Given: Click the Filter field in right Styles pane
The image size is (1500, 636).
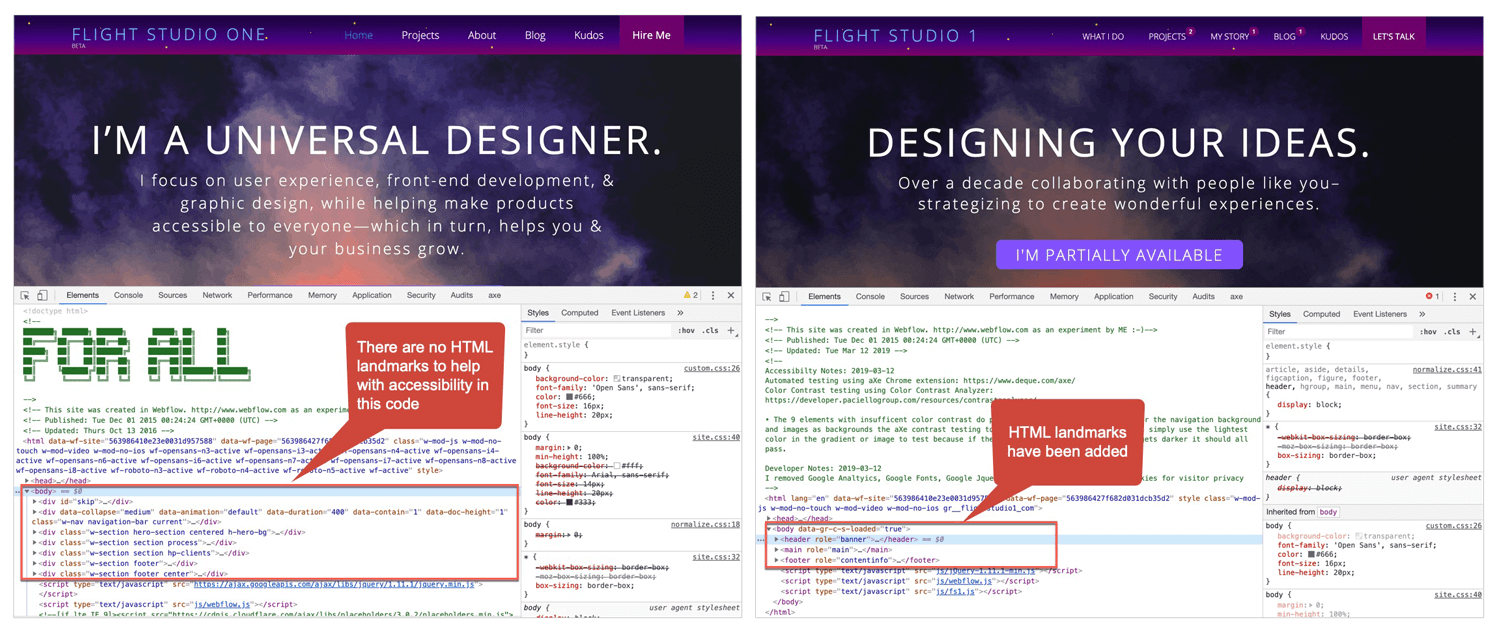Looking at the screenshot, I should [1340, 331].
